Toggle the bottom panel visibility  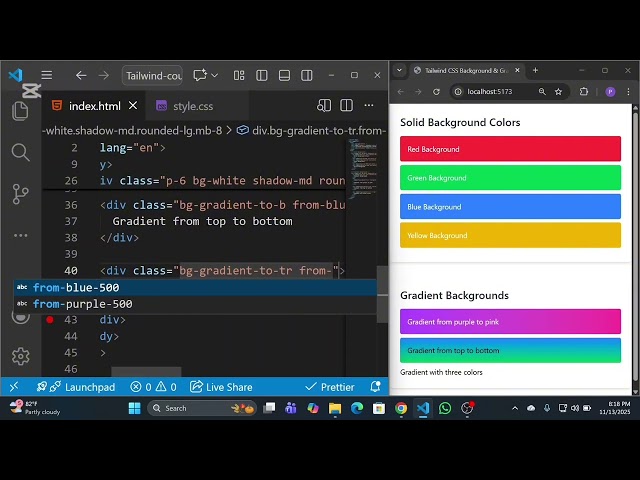coord(284,76)
